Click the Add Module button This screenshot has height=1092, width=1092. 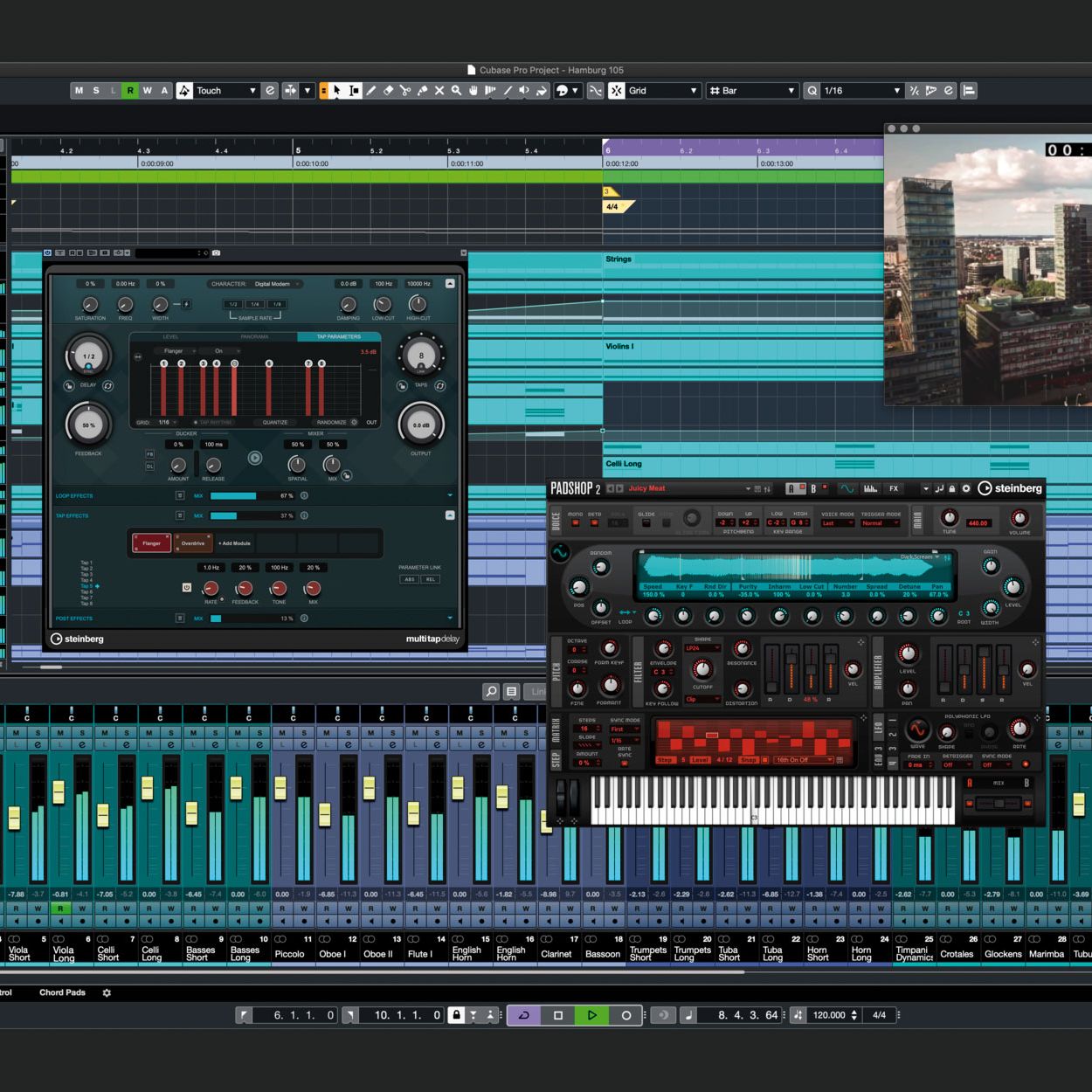[234, 543]
